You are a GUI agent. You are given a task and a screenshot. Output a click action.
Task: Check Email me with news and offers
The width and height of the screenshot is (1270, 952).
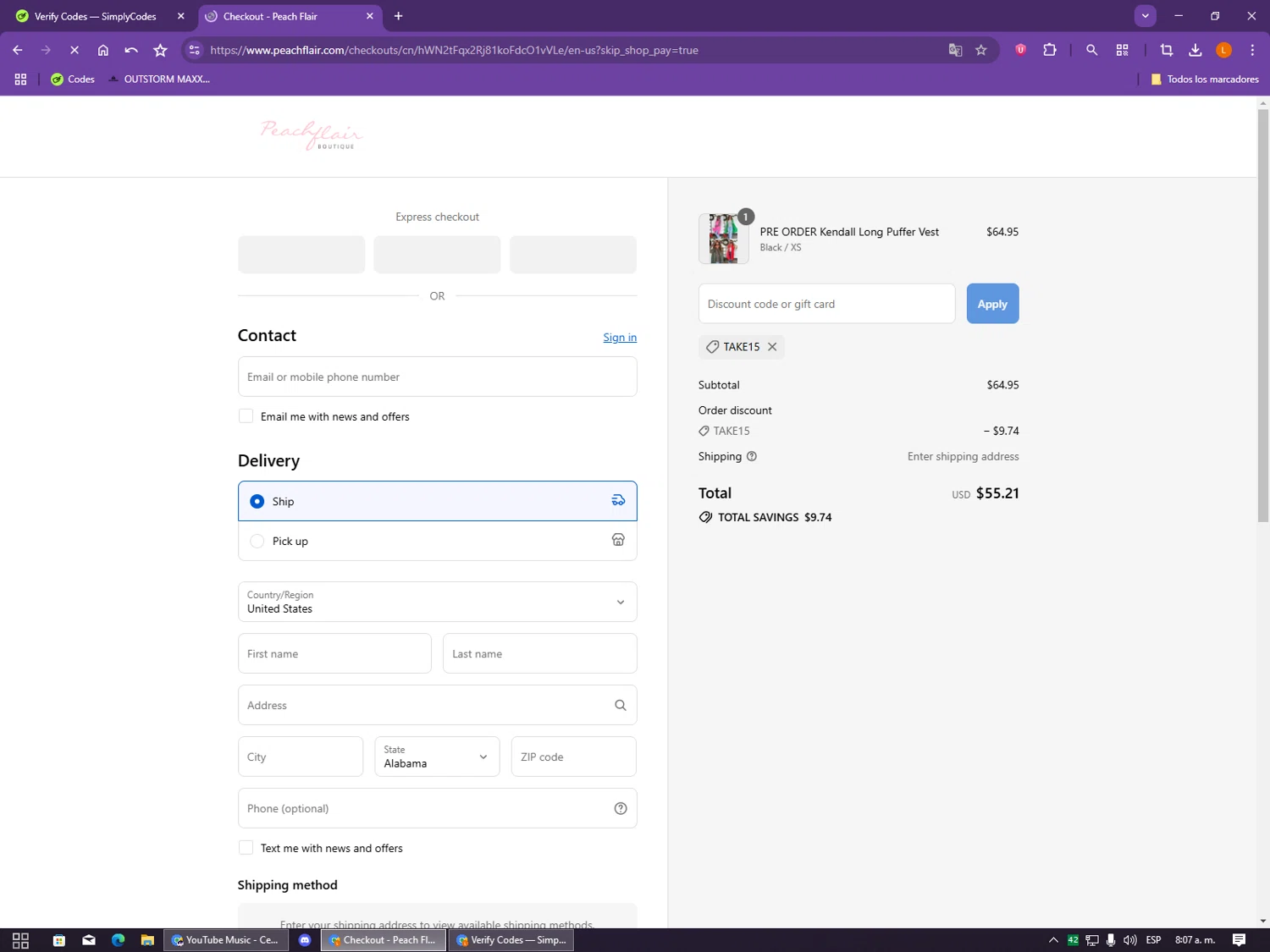(246, 416)
